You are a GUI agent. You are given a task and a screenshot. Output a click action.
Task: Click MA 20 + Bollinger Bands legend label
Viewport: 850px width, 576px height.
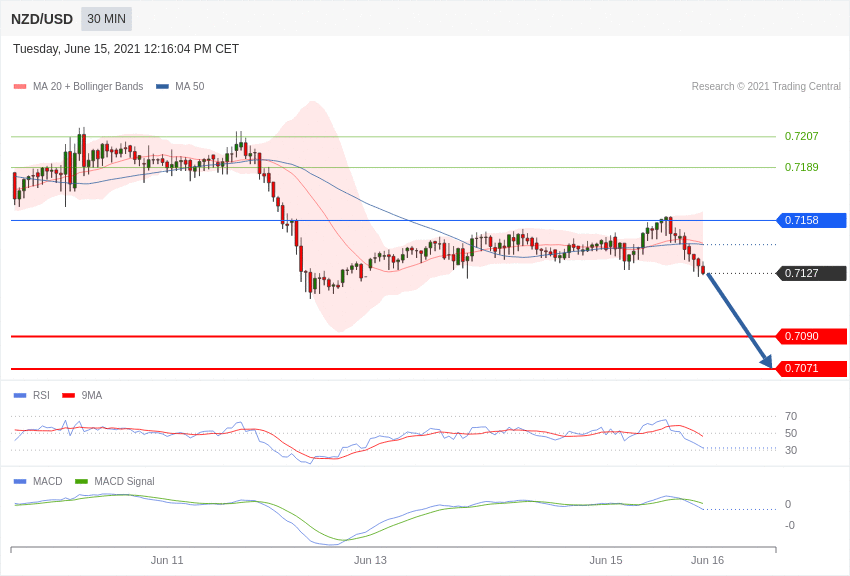pos(88,86)
